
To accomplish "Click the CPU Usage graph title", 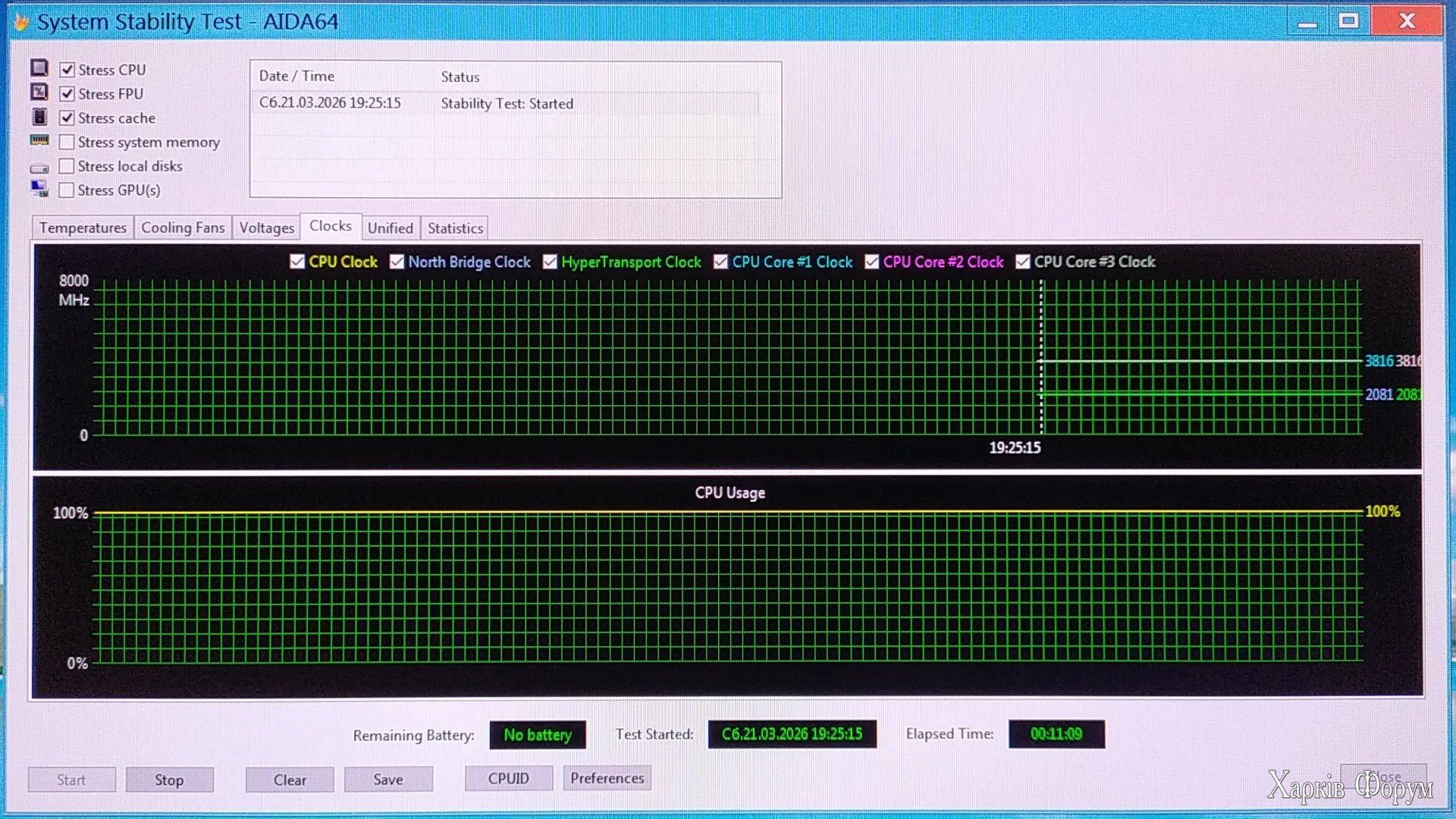I will (730, 493).
